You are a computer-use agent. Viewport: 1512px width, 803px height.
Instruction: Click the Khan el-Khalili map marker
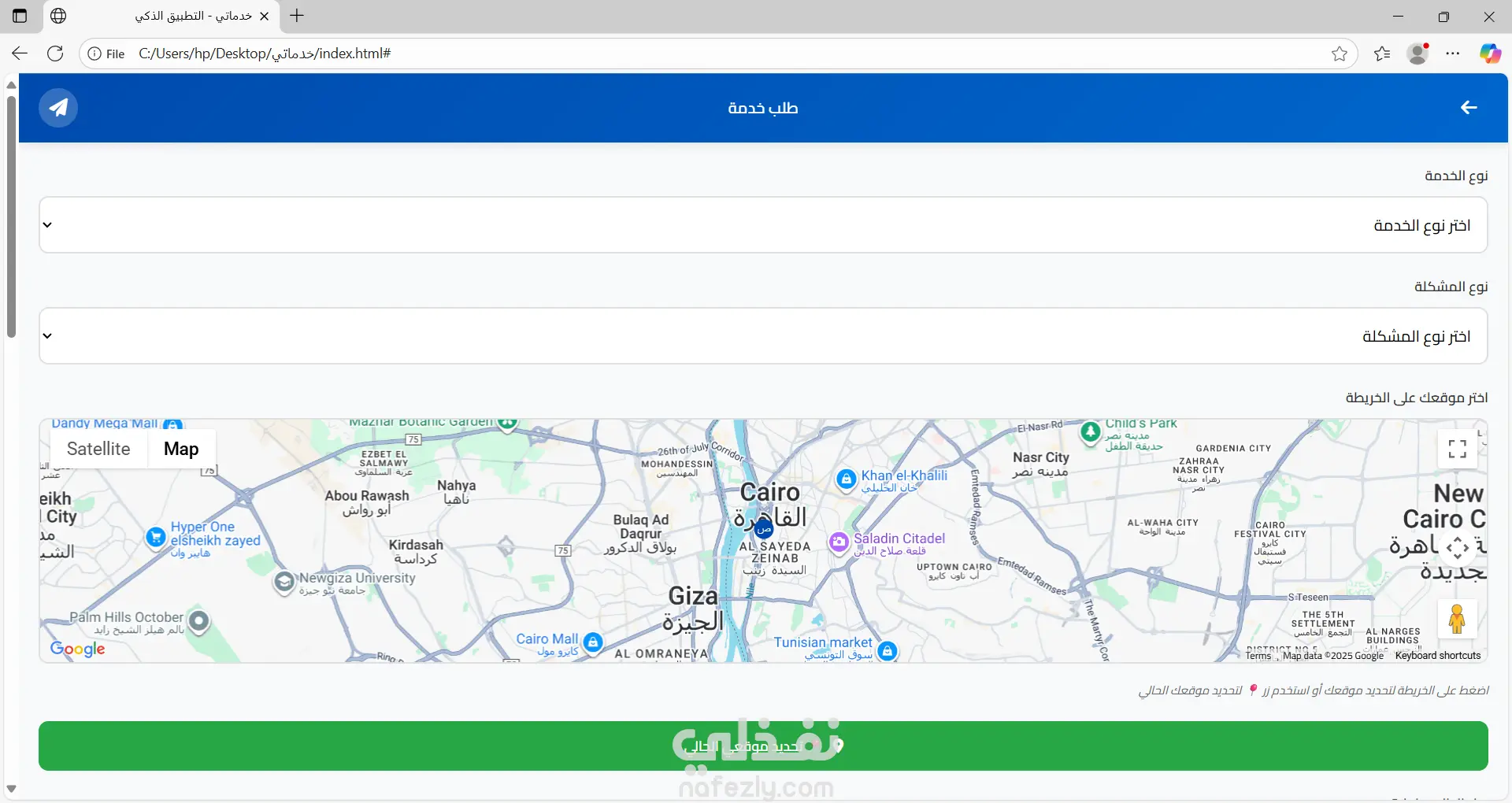coord(846,479)
